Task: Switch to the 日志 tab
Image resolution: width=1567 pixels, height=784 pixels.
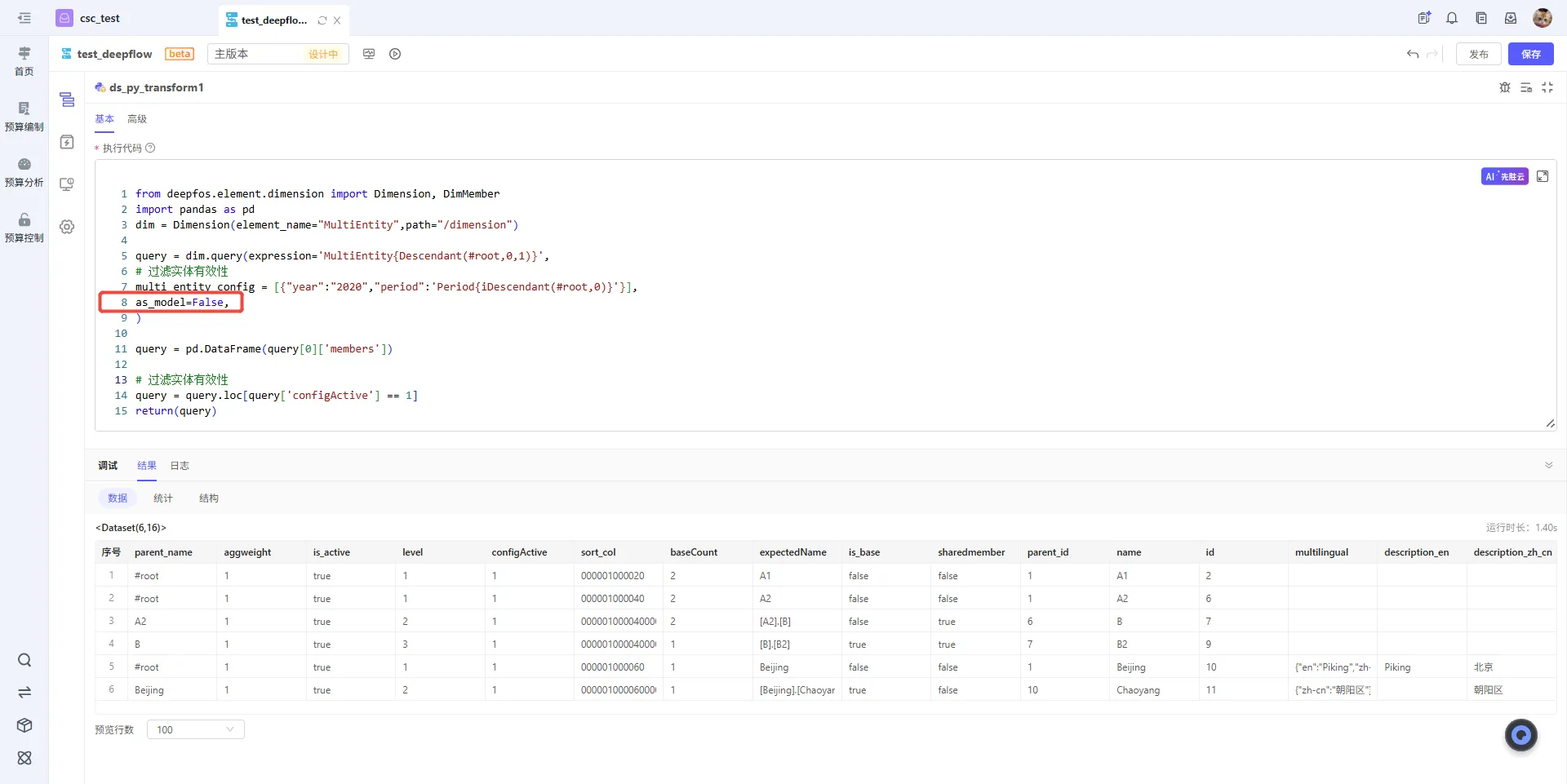Action: click(180, 466)
